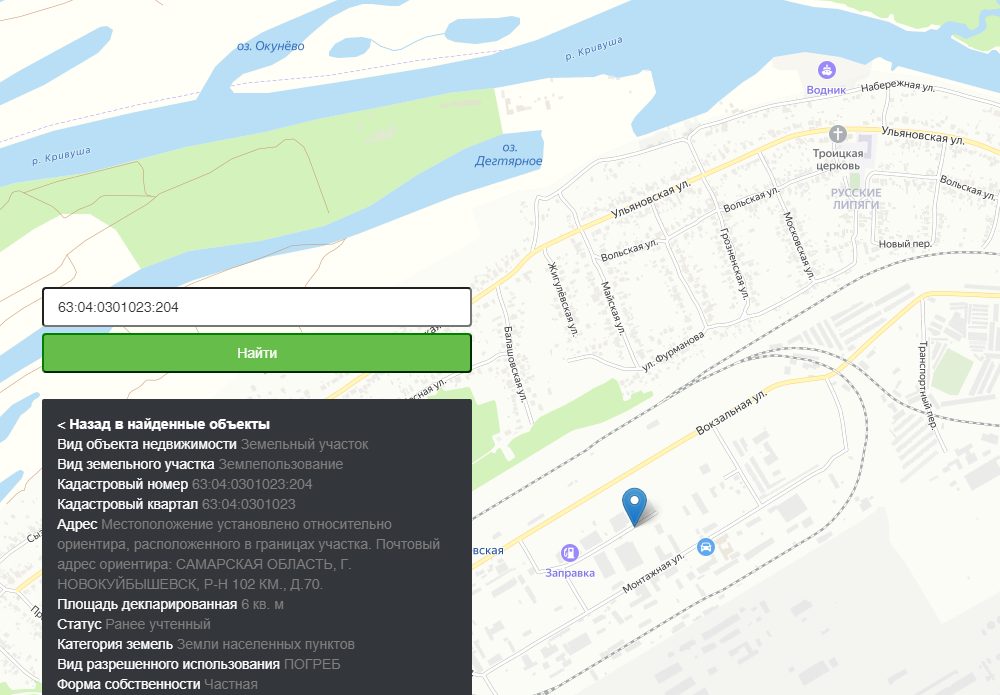The height and width of the screenshot is (695, 1000).
Task: Click the Заправка gas station icon
Action: click(x=569, y=553)
